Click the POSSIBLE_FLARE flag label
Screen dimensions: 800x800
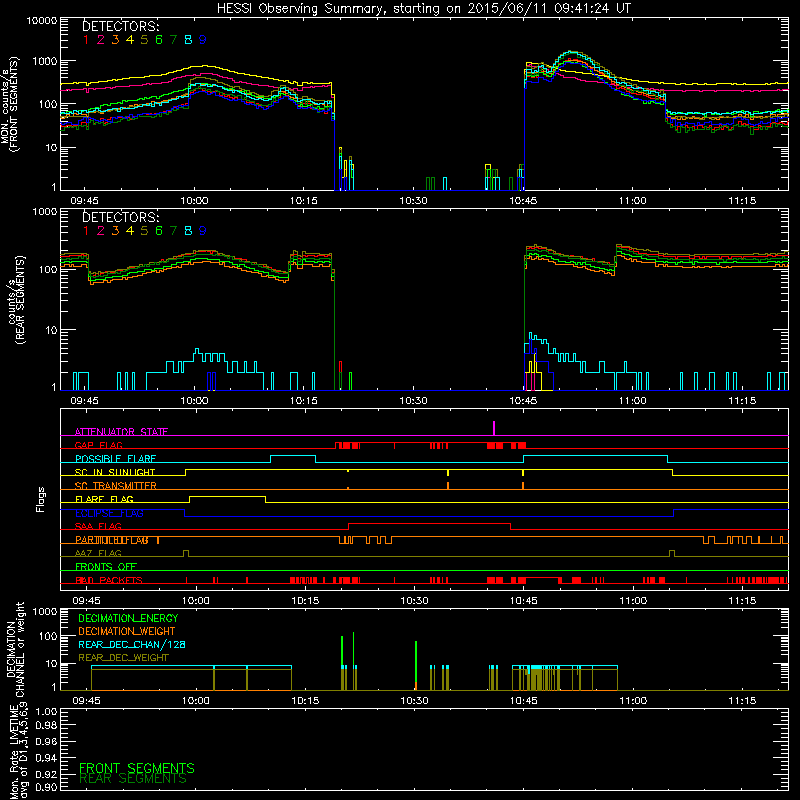[x=115, y=459]
